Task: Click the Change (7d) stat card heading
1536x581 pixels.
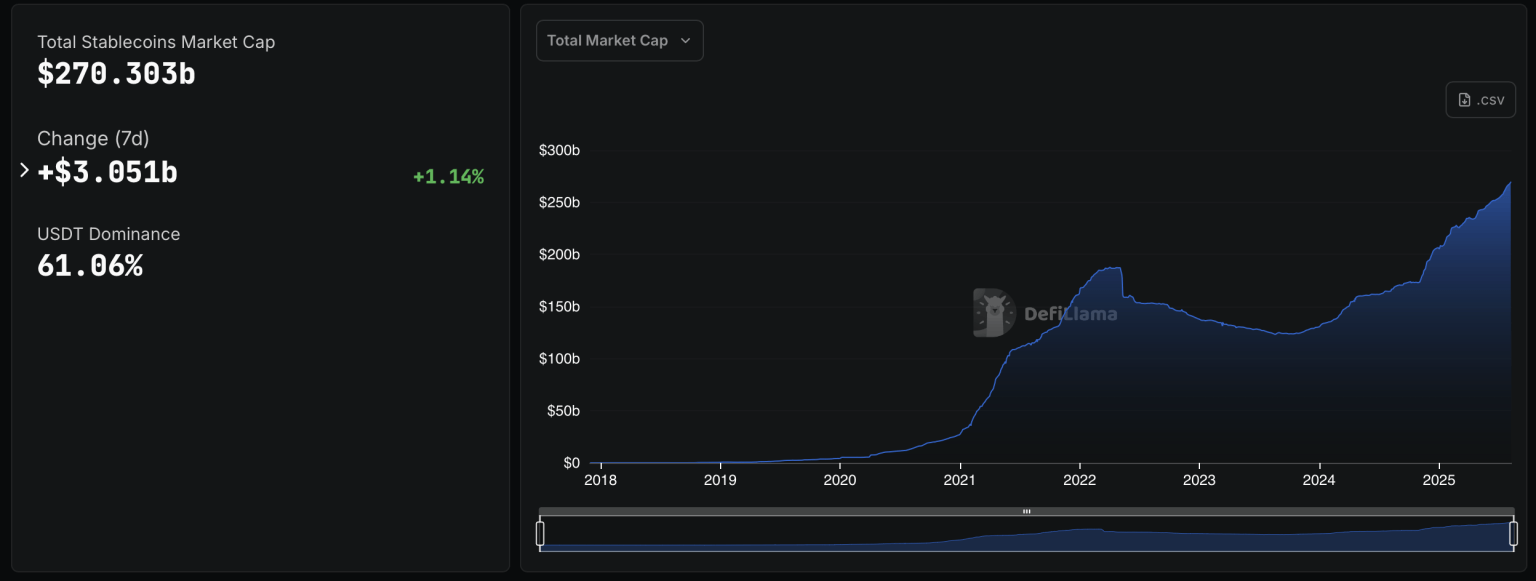Action: pyautogui.click(x=93, y=138)
